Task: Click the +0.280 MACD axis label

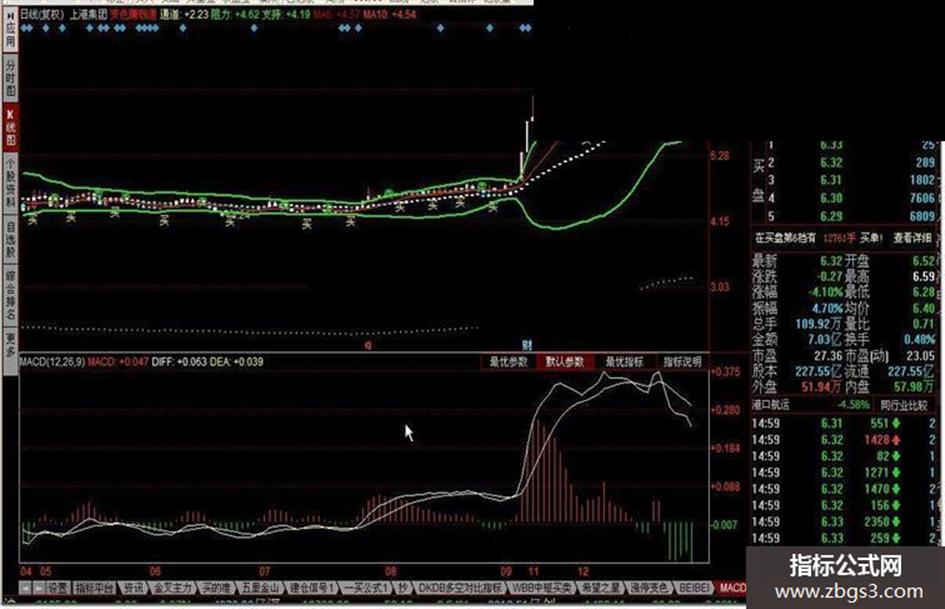Action: point(725,410)
